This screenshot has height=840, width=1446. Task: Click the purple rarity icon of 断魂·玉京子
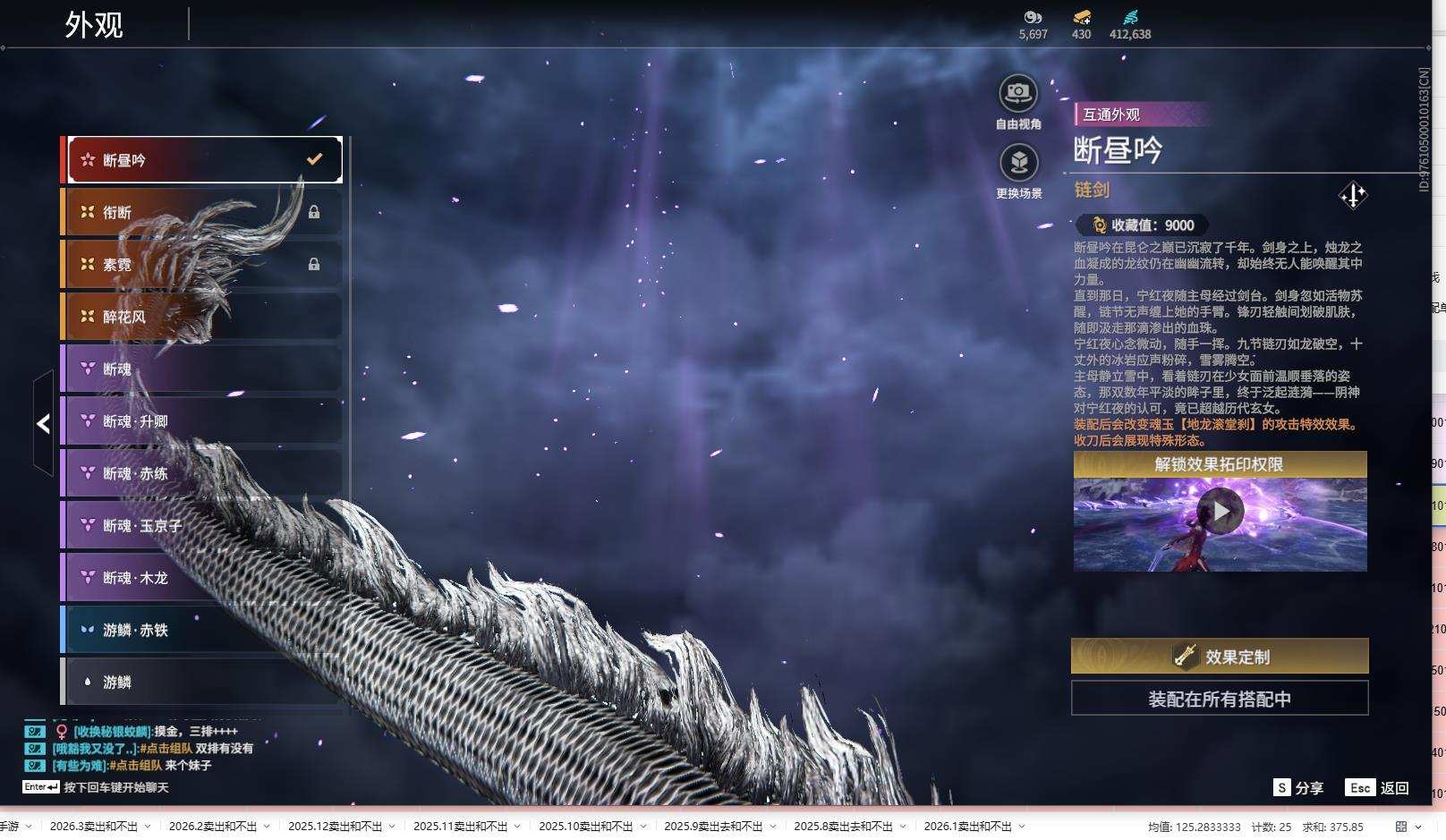click(x=88, y=525)
